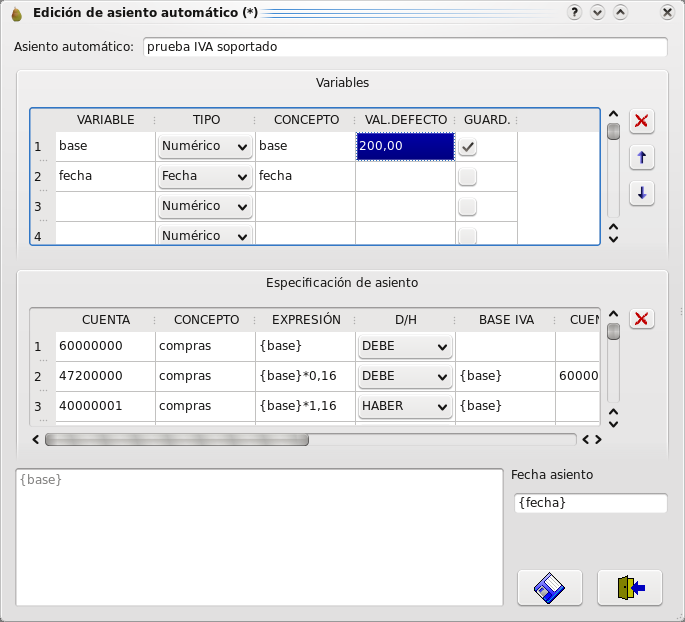Delete asiento specification row with red X
Image resolution: width=685 pixels, height=622 pixels.
pyautogui.click(x=641, y=319)
